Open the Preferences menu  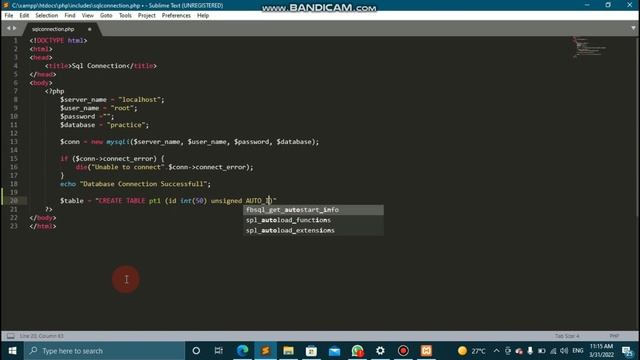point(176,16)
